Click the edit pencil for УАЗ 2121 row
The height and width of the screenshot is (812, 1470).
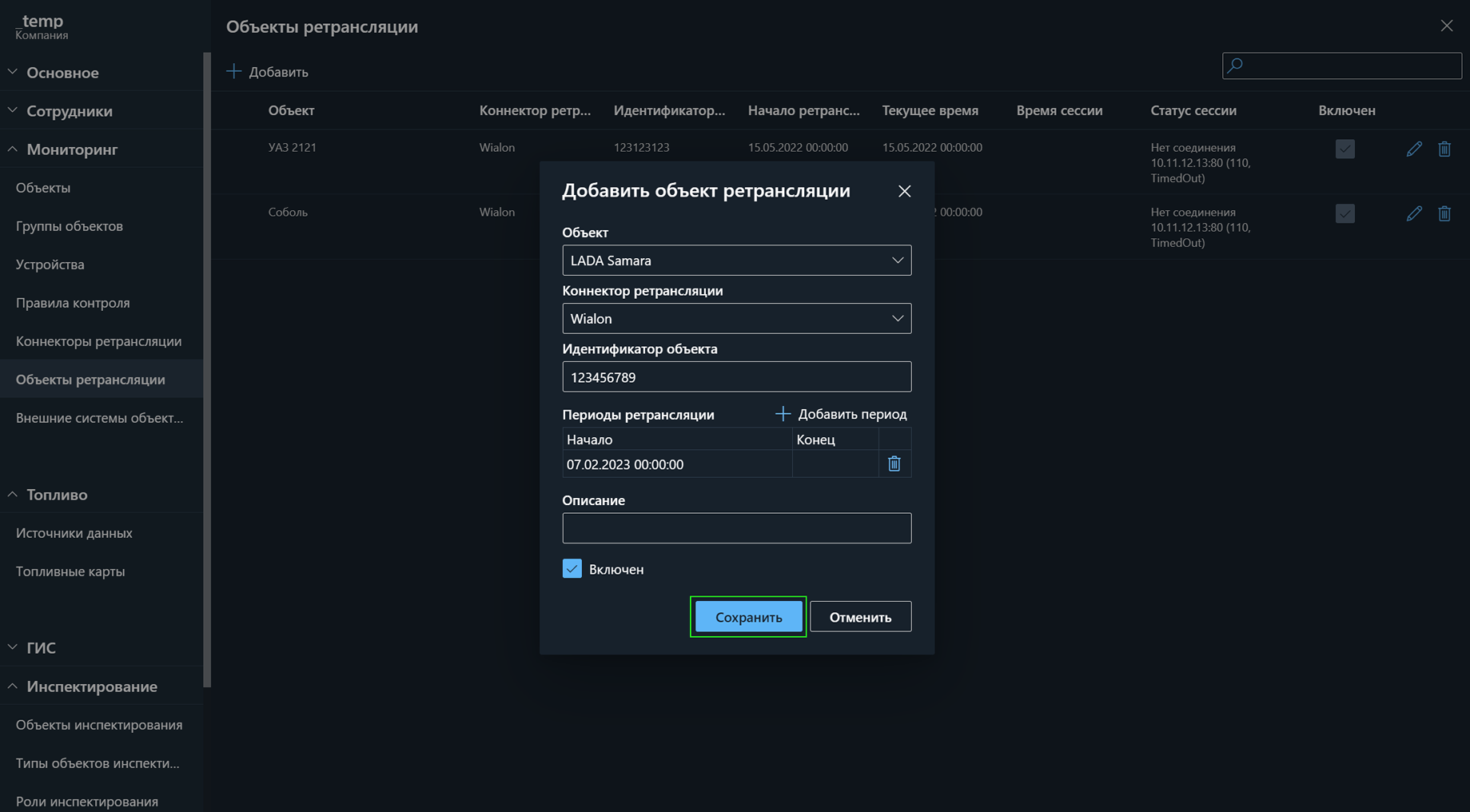point(1413,149)
